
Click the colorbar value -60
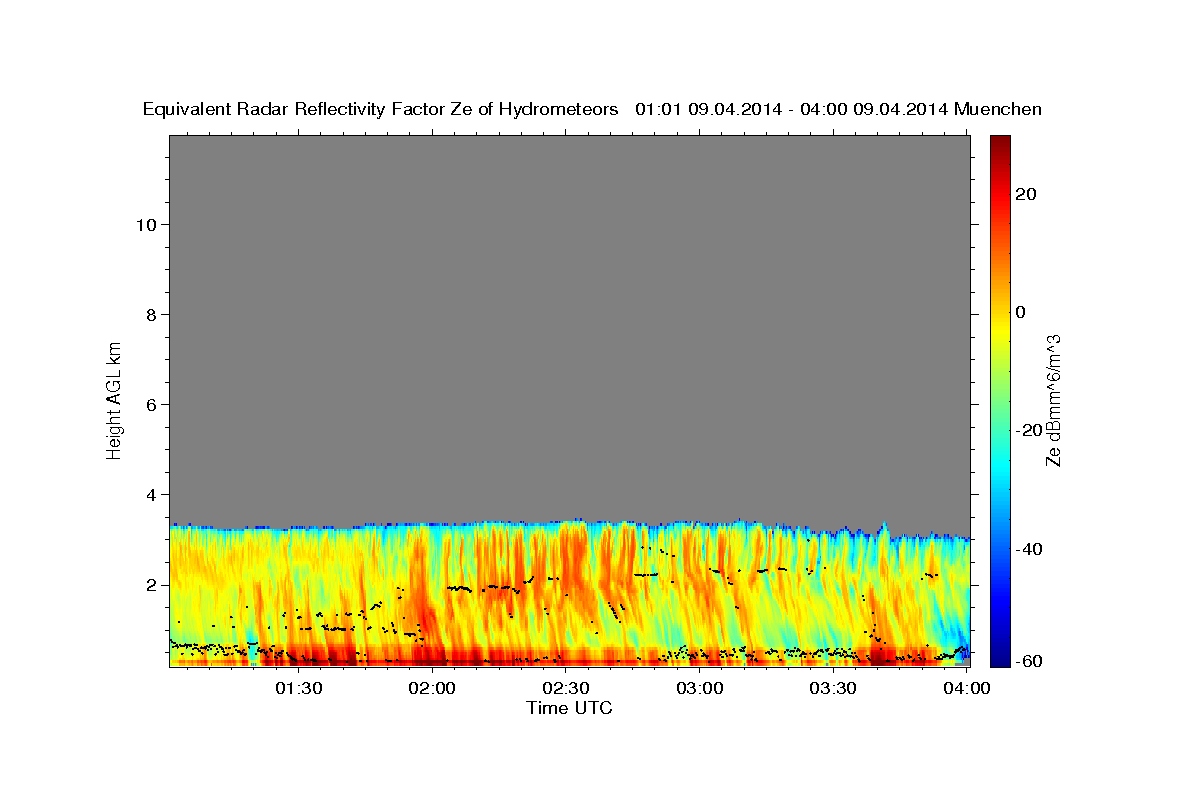click(x=1027, y=660)
